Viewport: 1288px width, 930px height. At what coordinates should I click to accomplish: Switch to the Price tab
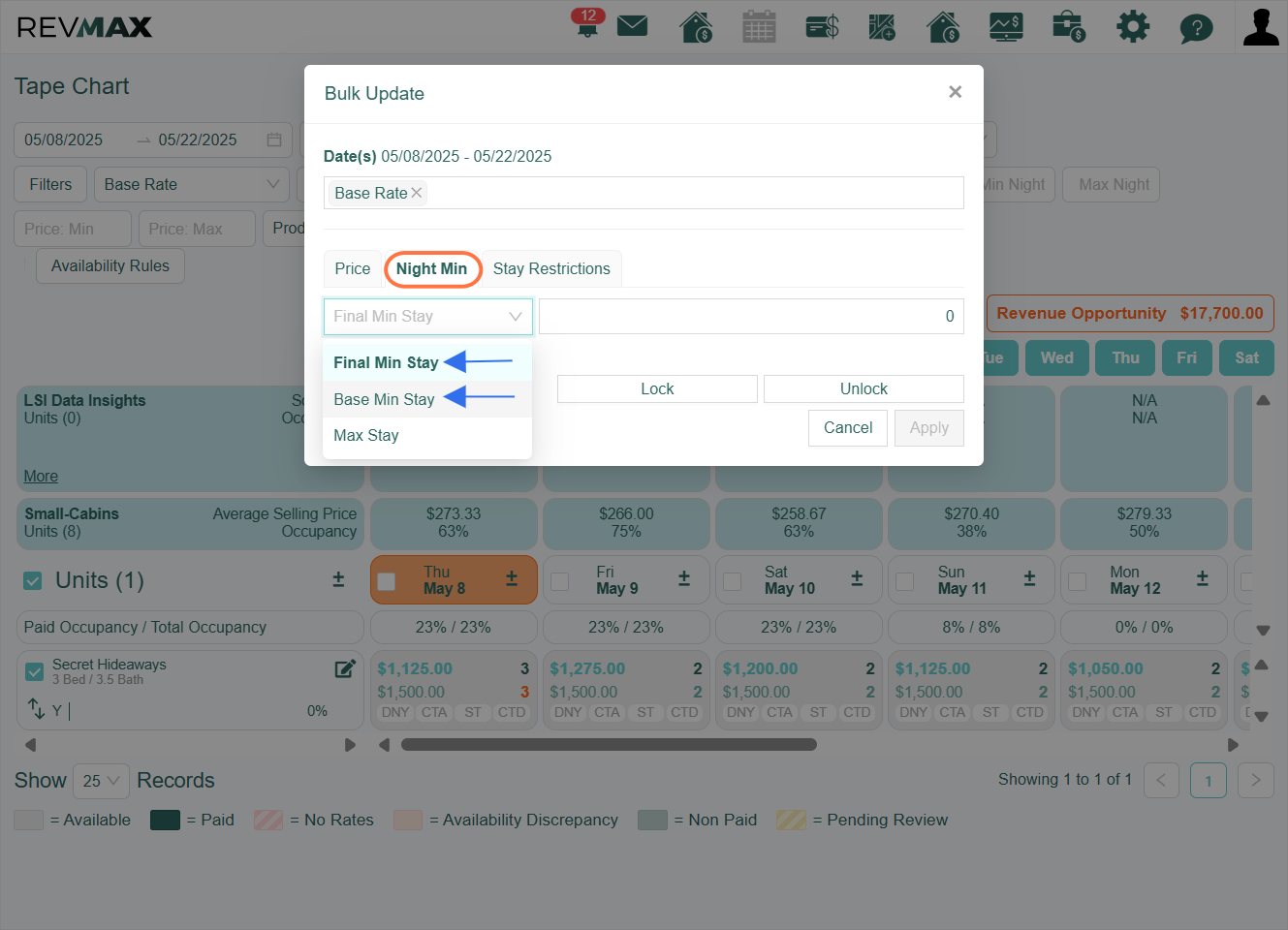[x=353, y=269]
